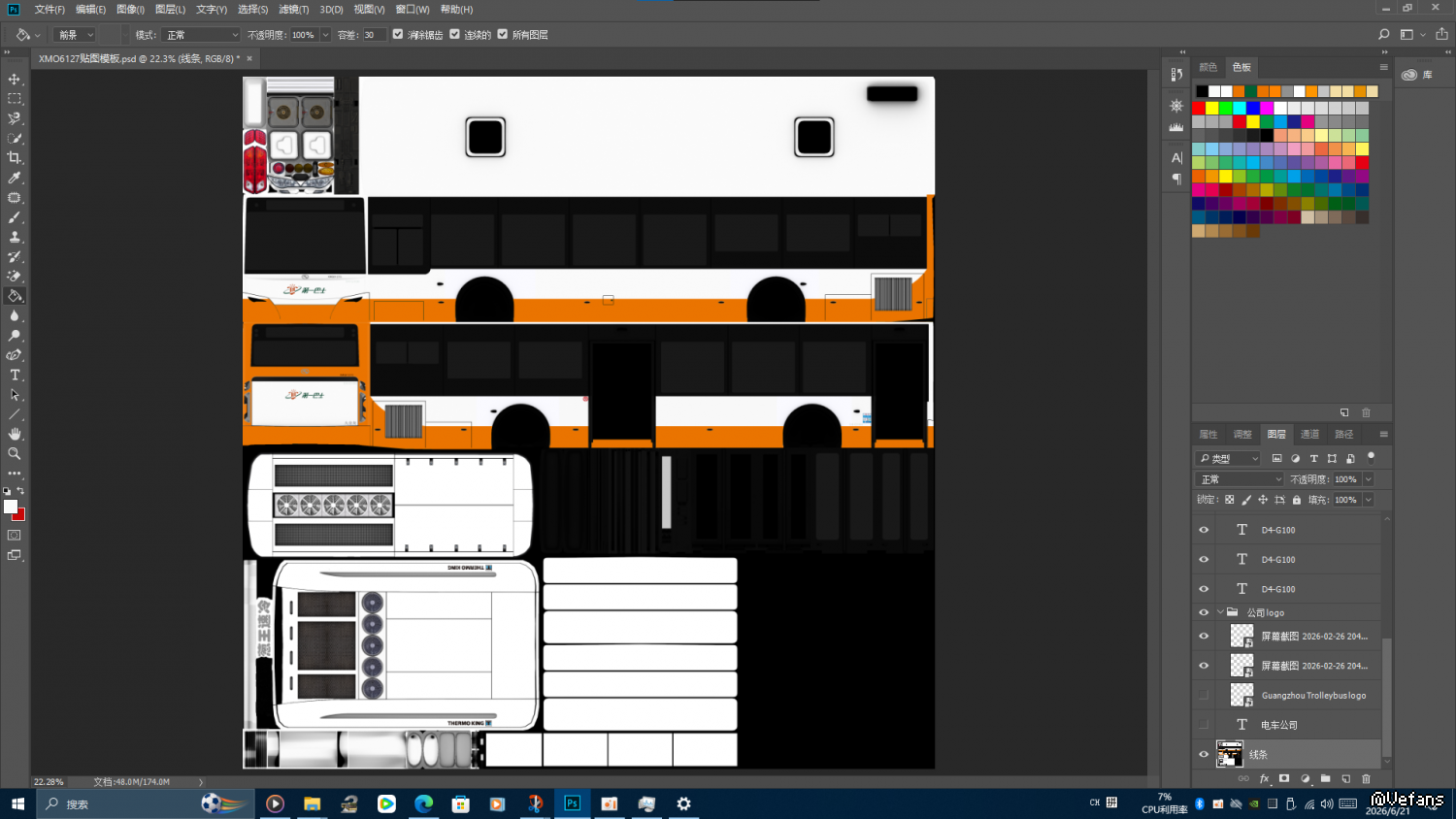1456x819 pixels.
Task: Create a new group via folder icon
Action: click(x=1325, y=779)
